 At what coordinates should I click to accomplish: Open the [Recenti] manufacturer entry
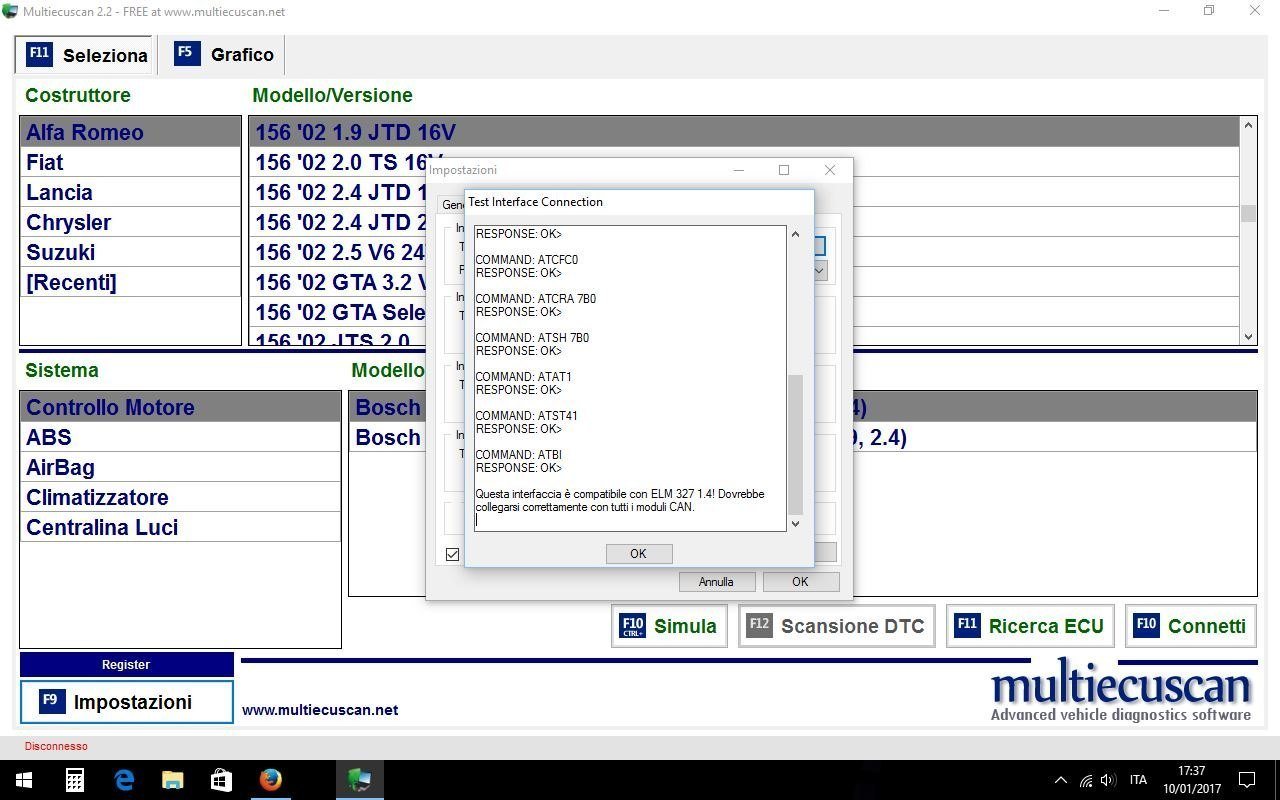coord(130,282)
